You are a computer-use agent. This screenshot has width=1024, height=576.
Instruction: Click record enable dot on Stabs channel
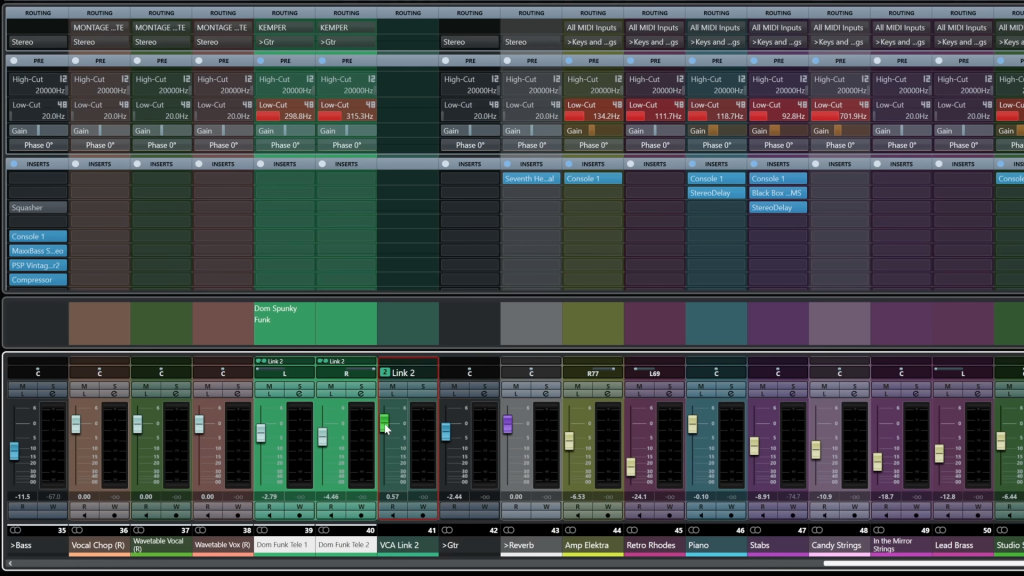point(795,516)
